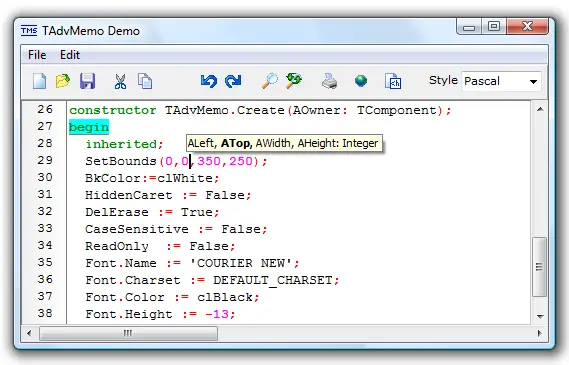The image size is (569, 365).
Task: Click line number 38 in gutter
Action: 45,313
